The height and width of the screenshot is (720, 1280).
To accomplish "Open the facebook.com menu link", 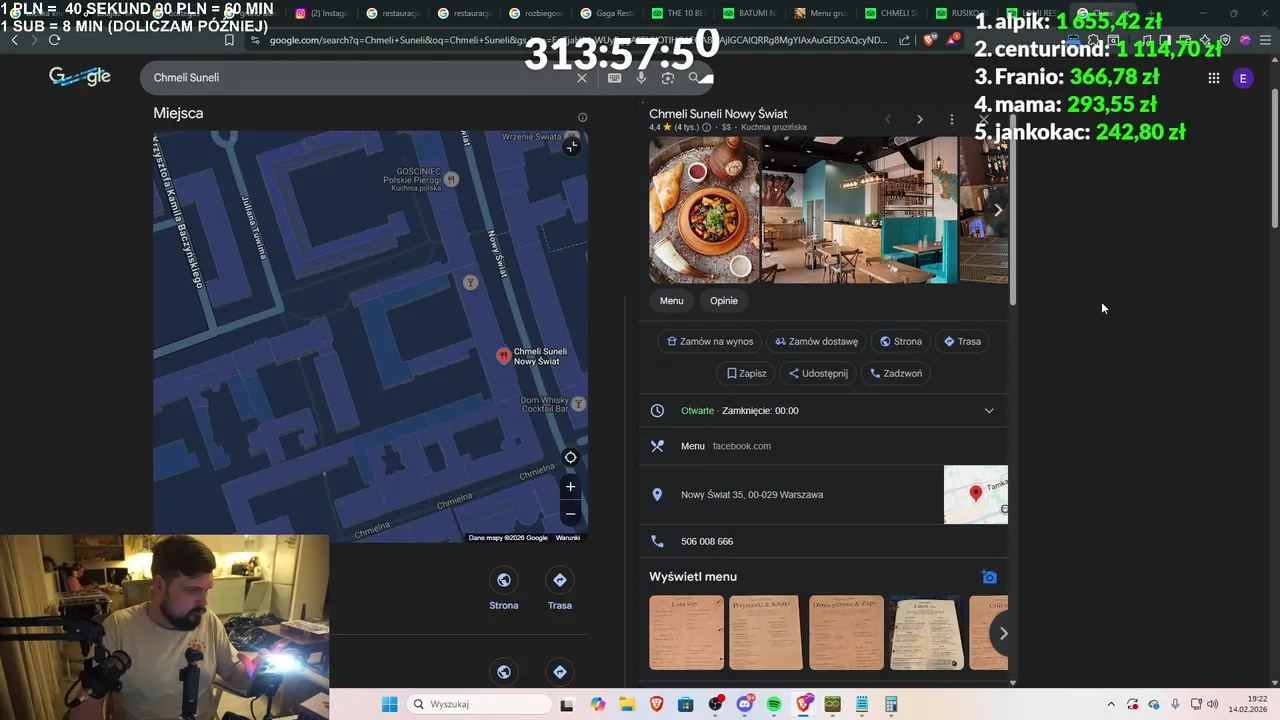I will pyautogui.click(x=741, y=446).
